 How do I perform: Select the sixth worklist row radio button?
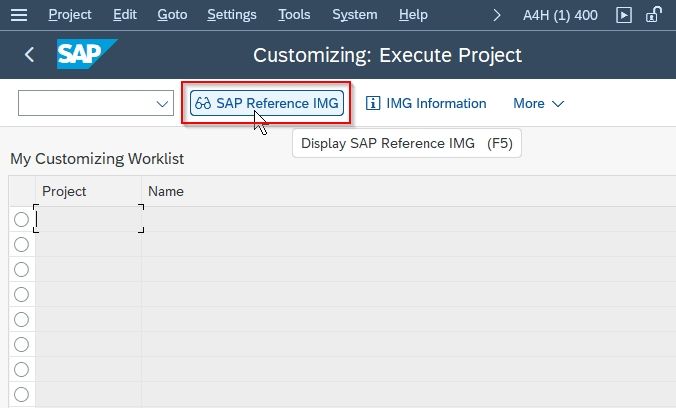21,345
